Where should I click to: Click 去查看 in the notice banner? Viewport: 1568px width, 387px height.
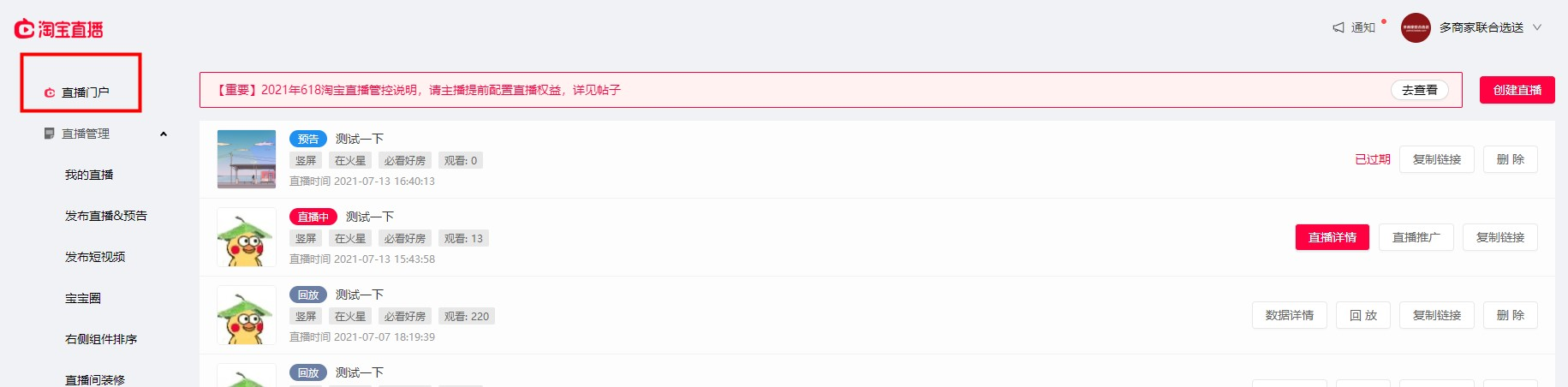1420,90
